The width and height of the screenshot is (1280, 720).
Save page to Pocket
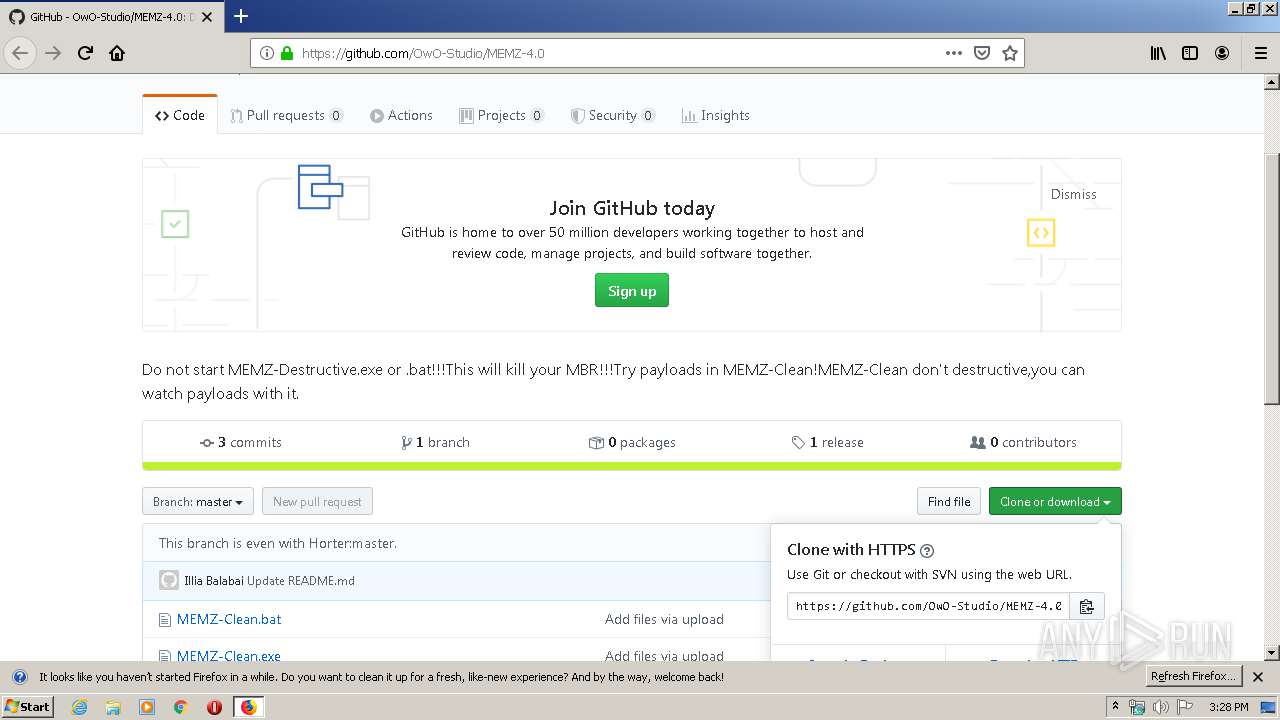point(982,53)
